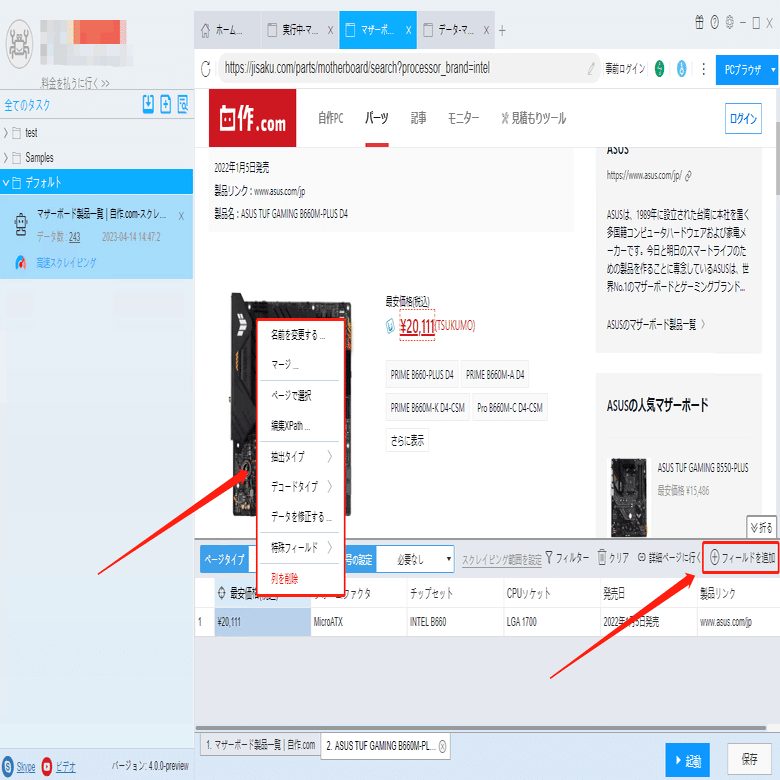Click the import task icon beside 全てのタスク
Image resolution: width=780 pixels, height=780 pixels.
148,104
